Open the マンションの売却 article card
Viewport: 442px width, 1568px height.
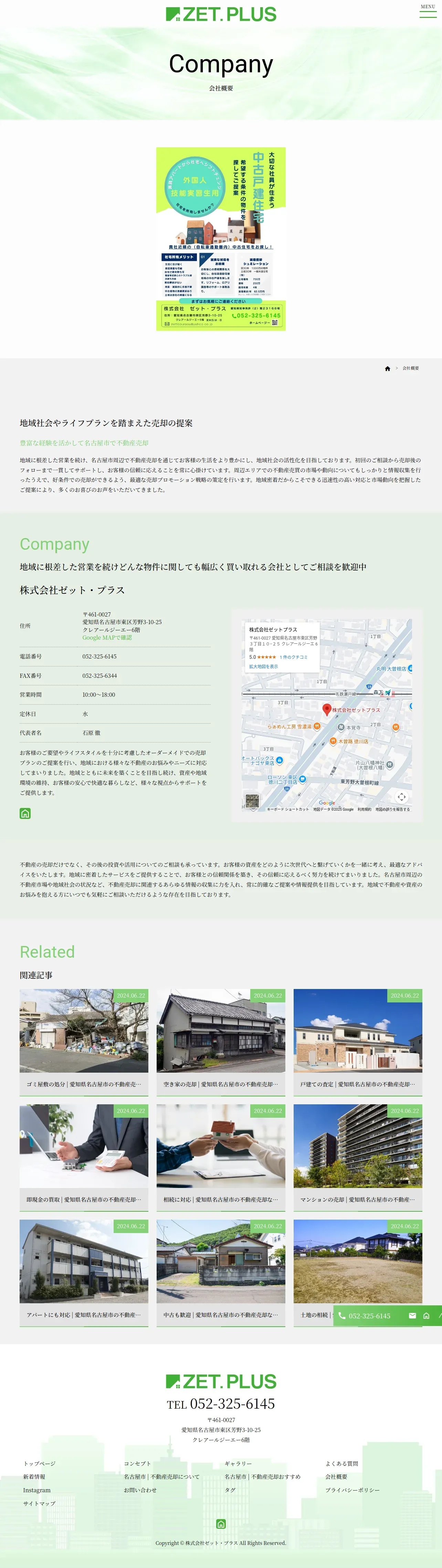pos(358,1157)
